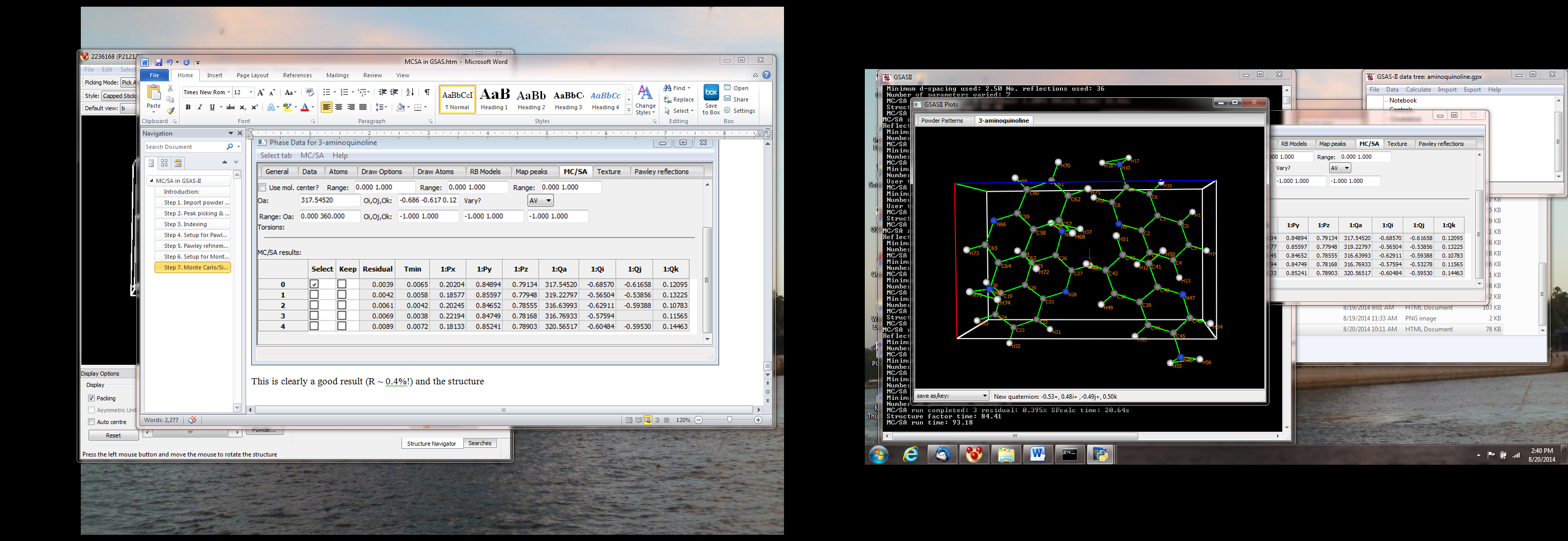Open Insert ribbon tab
Image resolution: width=1568 pixels, height=541 pixels.
tap(214, 76)
